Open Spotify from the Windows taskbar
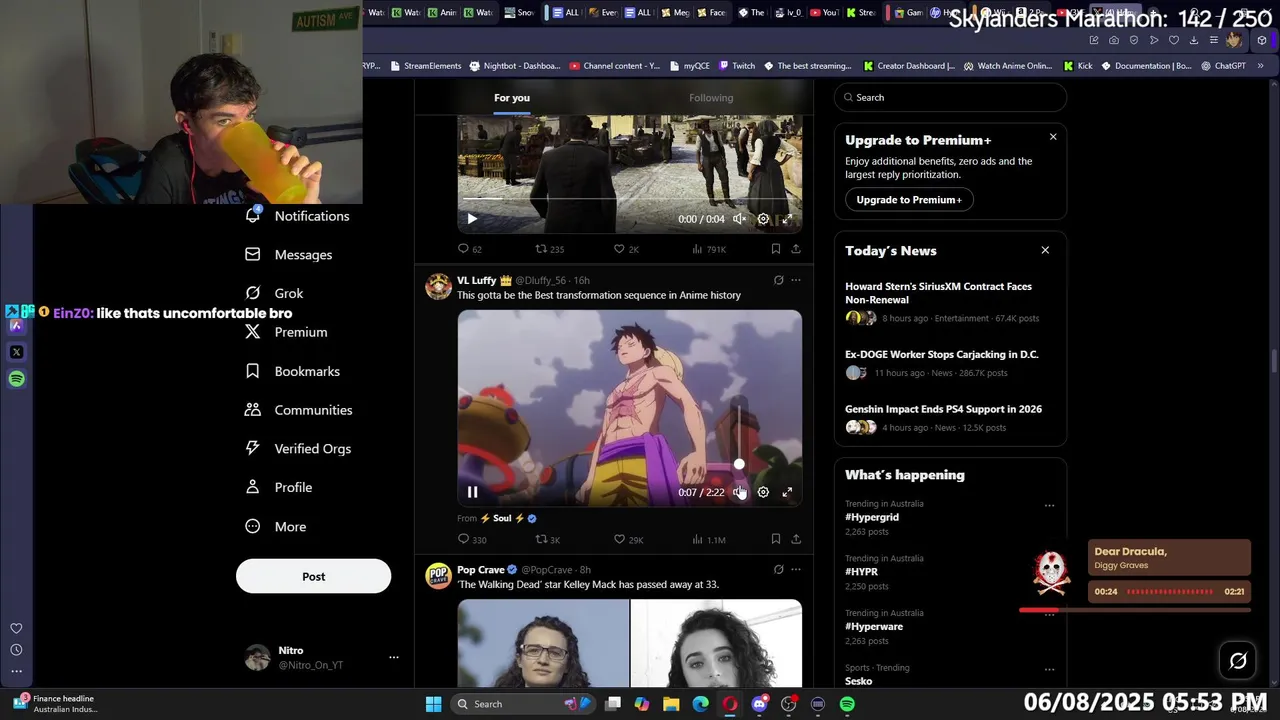 click(x=847, y=704)
